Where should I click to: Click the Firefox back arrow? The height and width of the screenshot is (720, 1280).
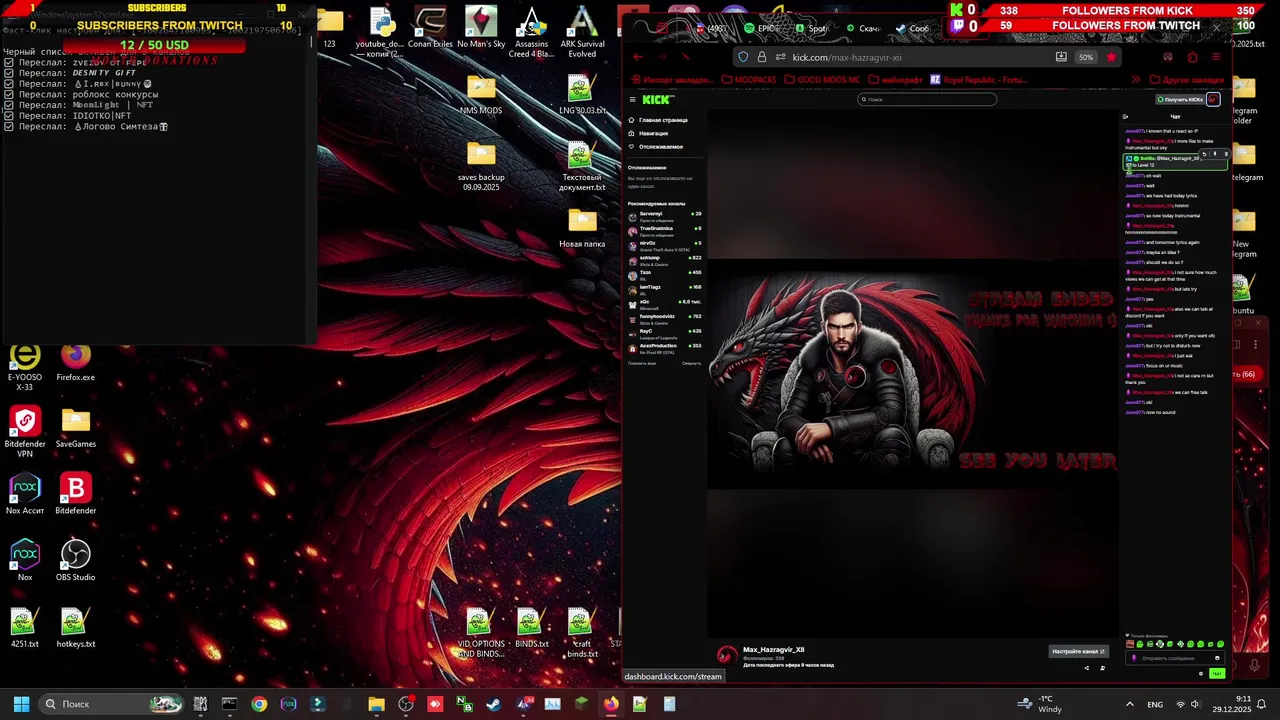638,57
